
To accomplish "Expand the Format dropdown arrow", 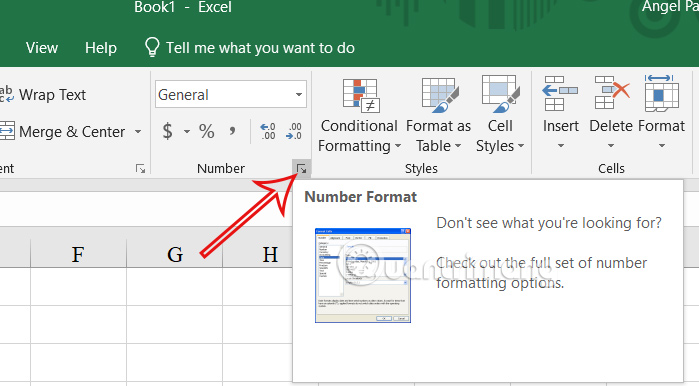I will 662,146.
